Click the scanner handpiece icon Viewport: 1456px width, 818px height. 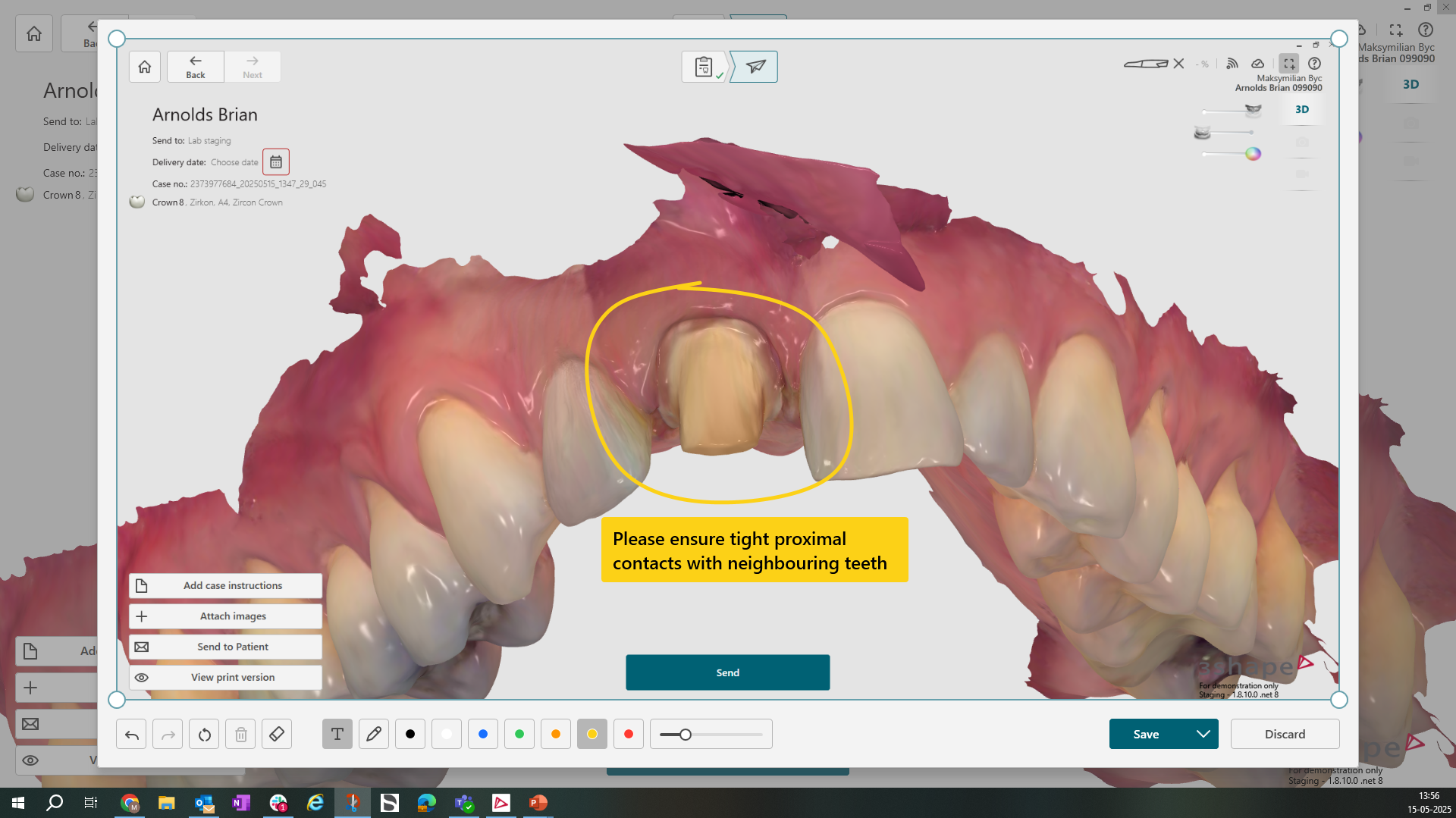[1146, 64]
